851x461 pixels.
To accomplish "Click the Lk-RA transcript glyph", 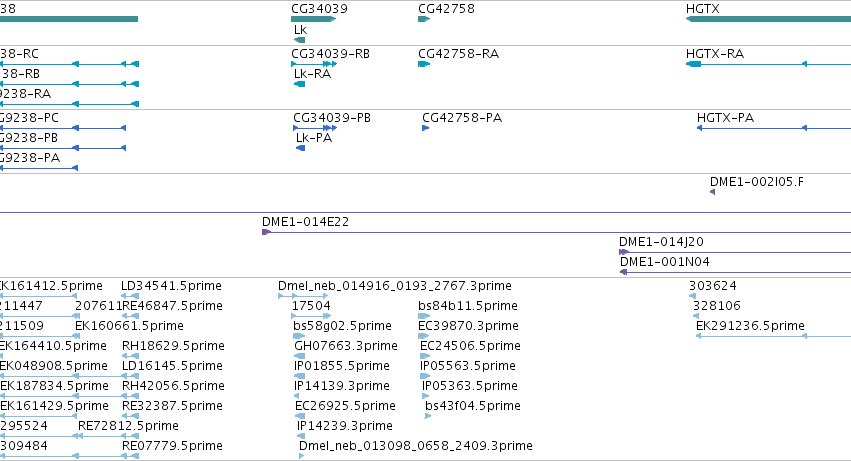I will click(x=299, y=84).
